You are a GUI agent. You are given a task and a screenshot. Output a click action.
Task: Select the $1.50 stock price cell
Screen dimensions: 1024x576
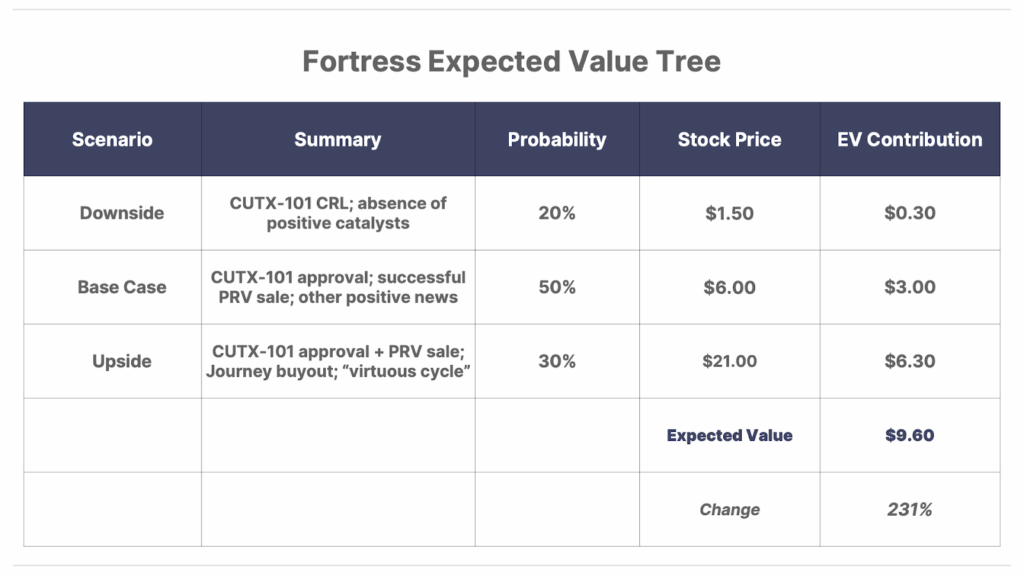coord(729,213)
